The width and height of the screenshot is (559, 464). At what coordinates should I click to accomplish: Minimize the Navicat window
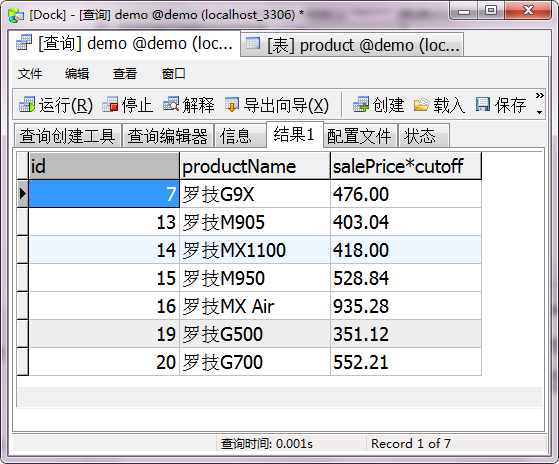464,11
